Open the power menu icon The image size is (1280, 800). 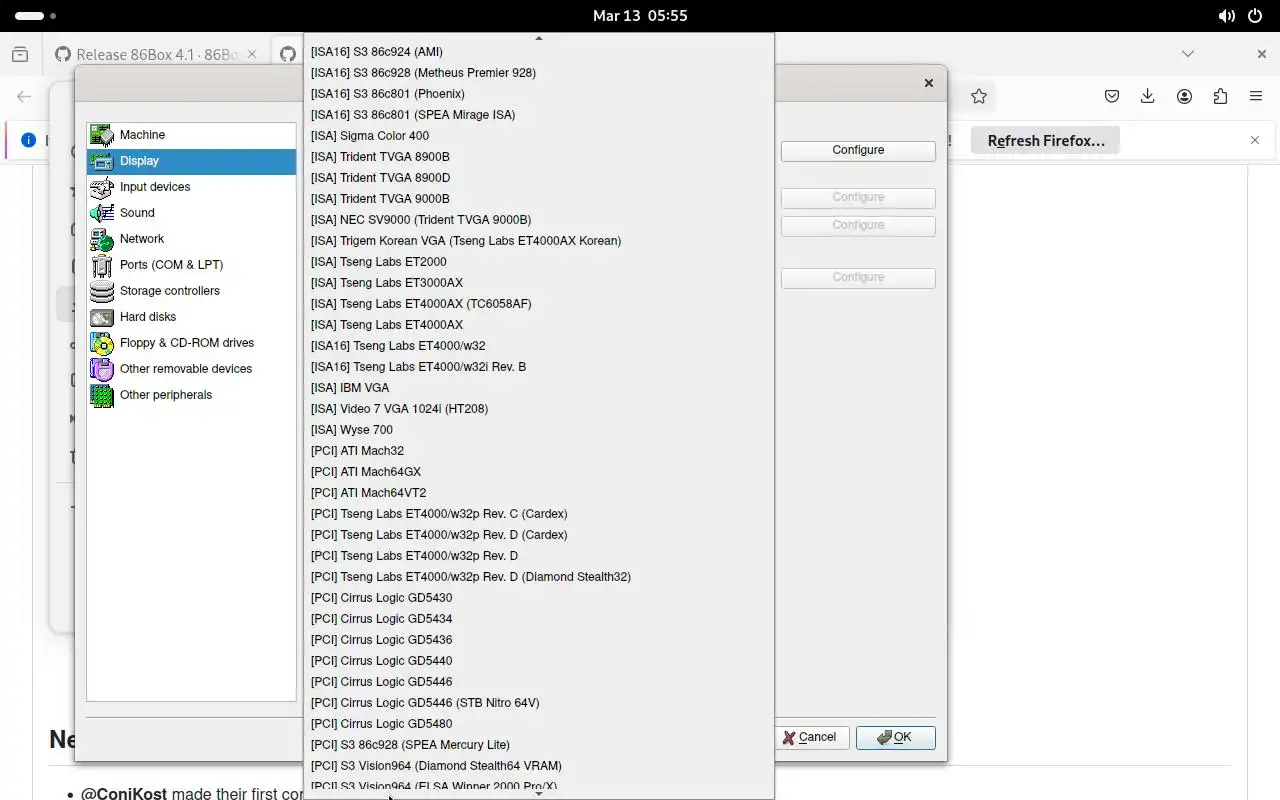coord(1257,16)
